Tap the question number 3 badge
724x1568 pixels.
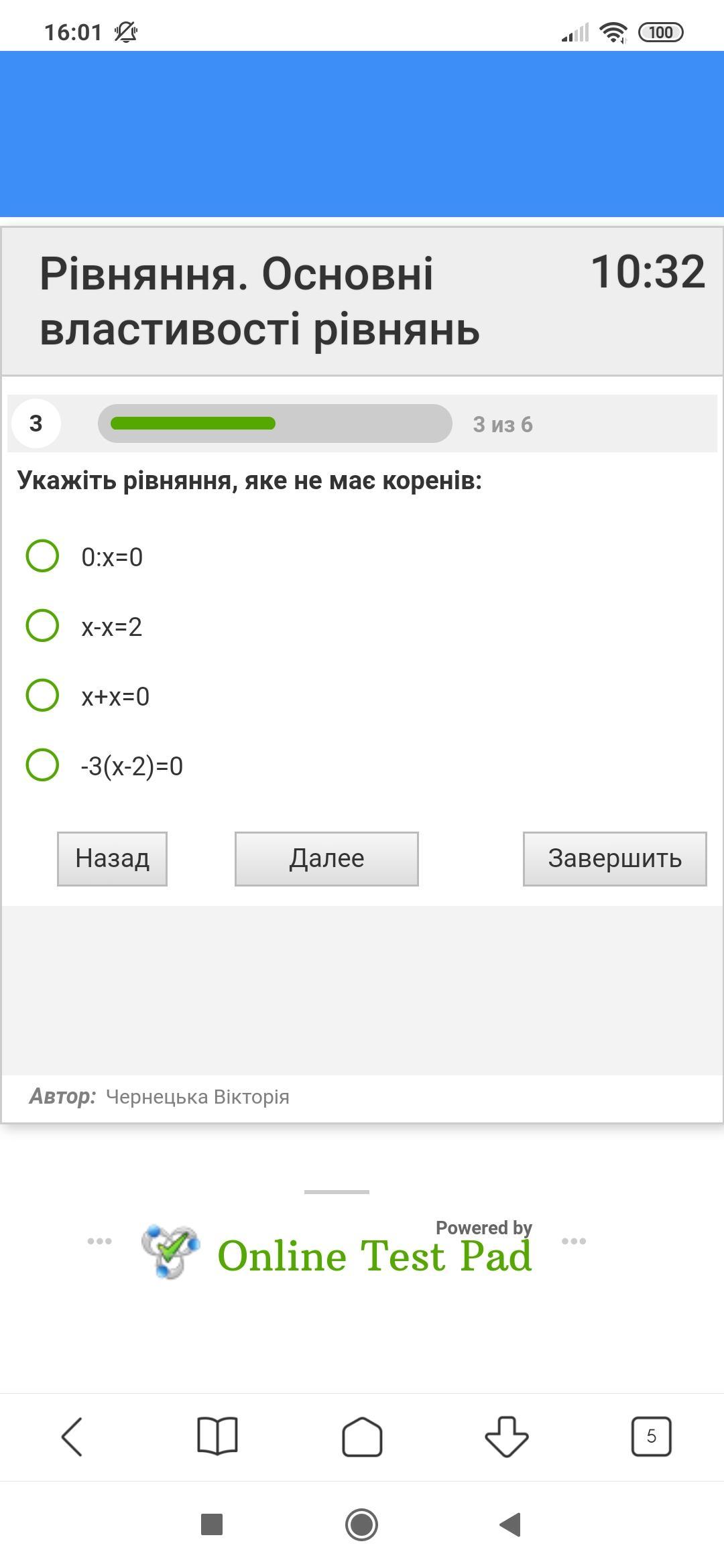tap(36, 423)
